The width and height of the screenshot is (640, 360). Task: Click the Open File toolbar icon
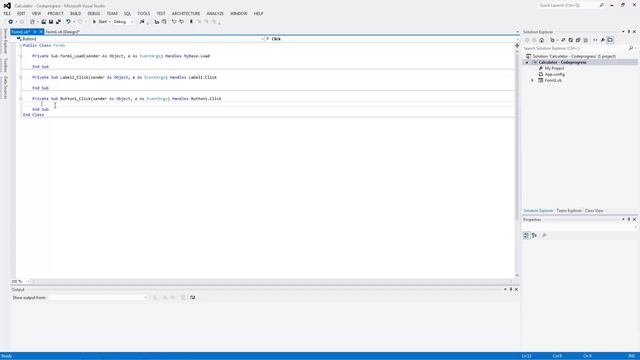click(x=44, y=22)
